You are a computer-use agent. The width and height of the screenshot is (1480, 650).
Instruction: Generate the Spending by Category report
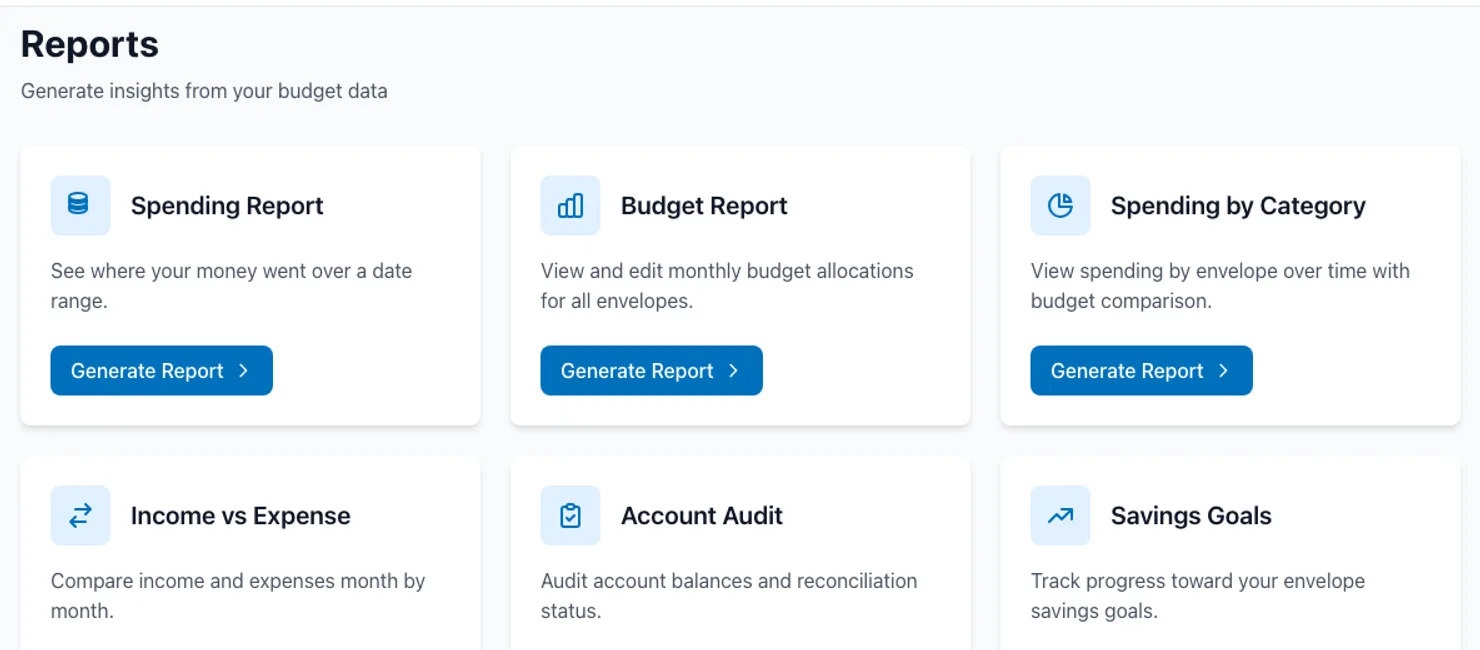pyautogui.click(x=1141, y=371)
